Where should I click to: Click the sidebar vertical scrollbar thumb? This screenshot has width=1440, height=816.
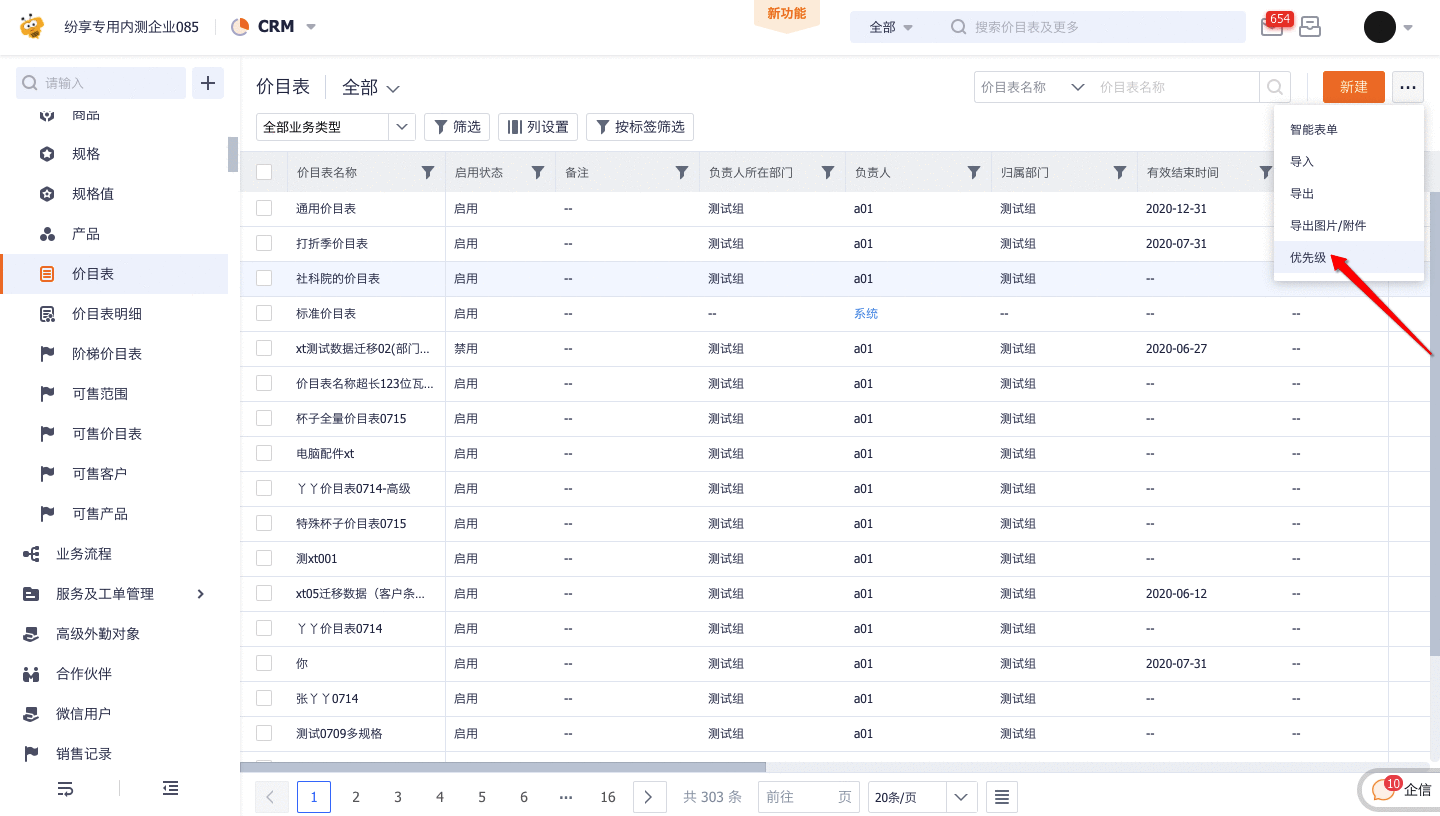click(x=233, y=155)
